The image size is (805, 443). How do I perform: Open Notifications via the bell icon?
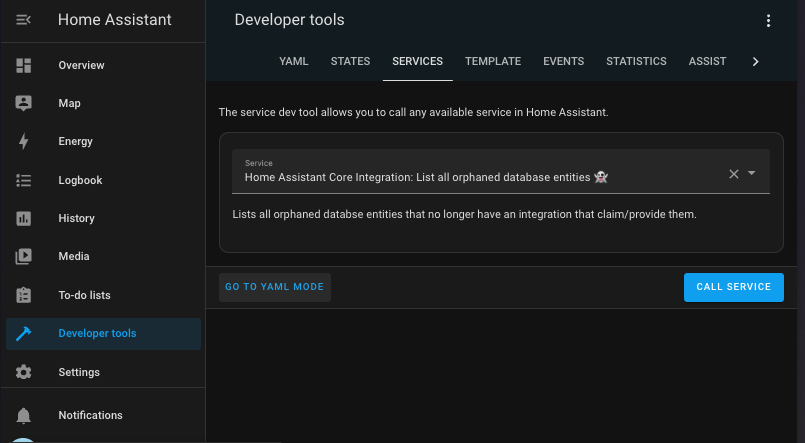coord(24,415)
